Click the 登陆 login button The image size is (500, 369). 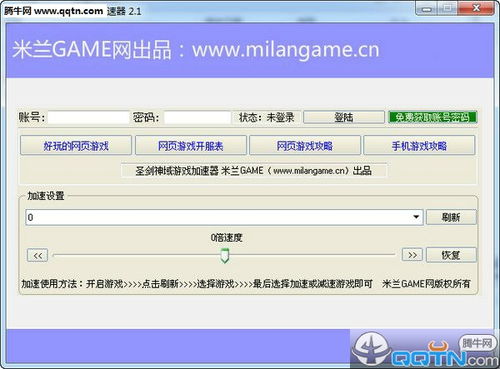[x=344, y=117]
